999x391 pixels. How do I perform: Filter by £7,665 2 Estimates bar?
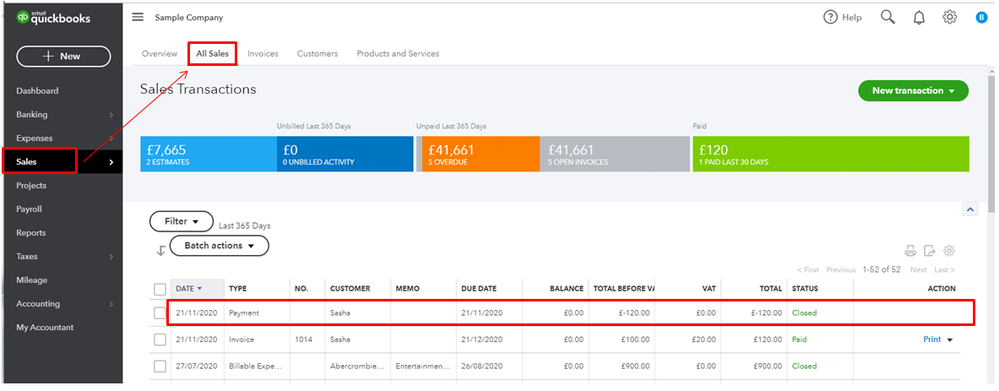click(x=208, y=154)
